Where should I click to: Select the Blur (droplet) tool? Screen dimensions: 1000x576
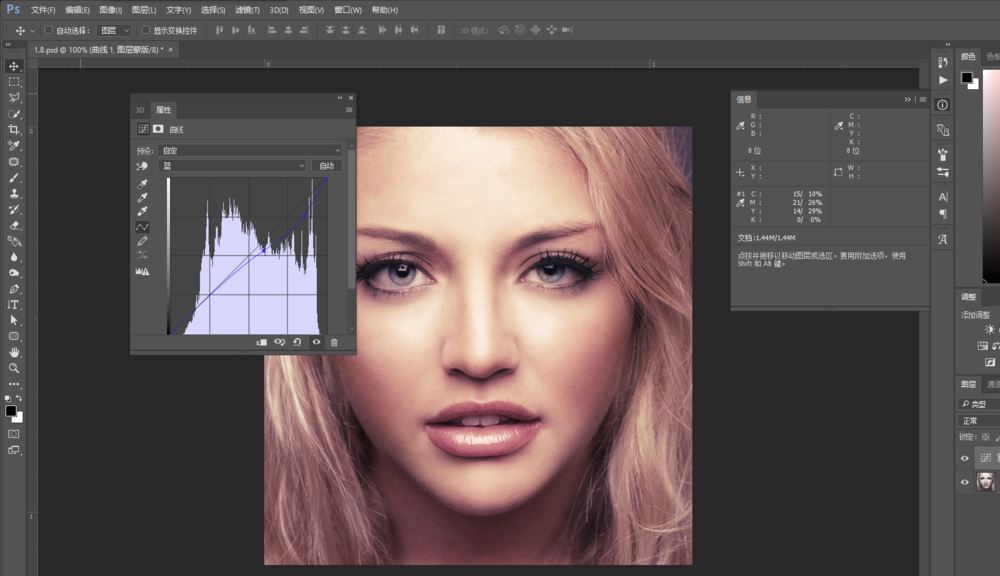tap(14, 257)
